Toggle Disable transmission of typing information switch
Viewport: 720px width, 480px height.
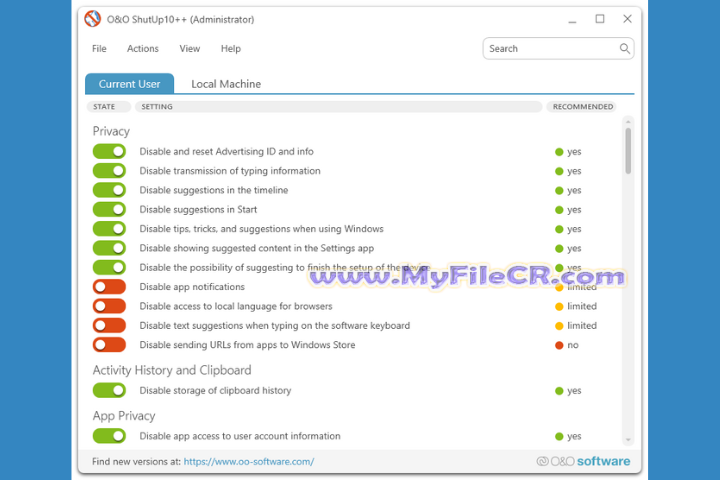[x=109, y=171]
